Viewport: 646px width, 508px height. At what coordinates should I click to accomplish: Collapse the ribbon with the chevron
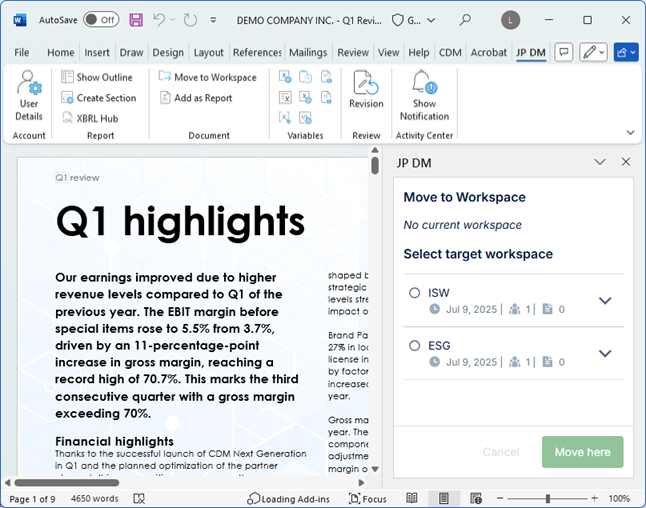630,133
